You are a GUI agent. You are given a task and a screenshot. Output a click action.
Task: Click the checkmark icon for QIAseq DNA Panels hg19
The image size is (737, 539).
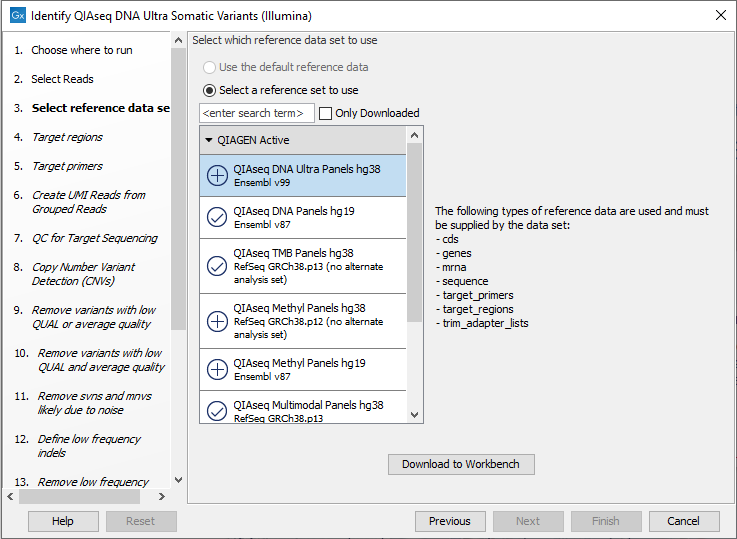[217, 217]
